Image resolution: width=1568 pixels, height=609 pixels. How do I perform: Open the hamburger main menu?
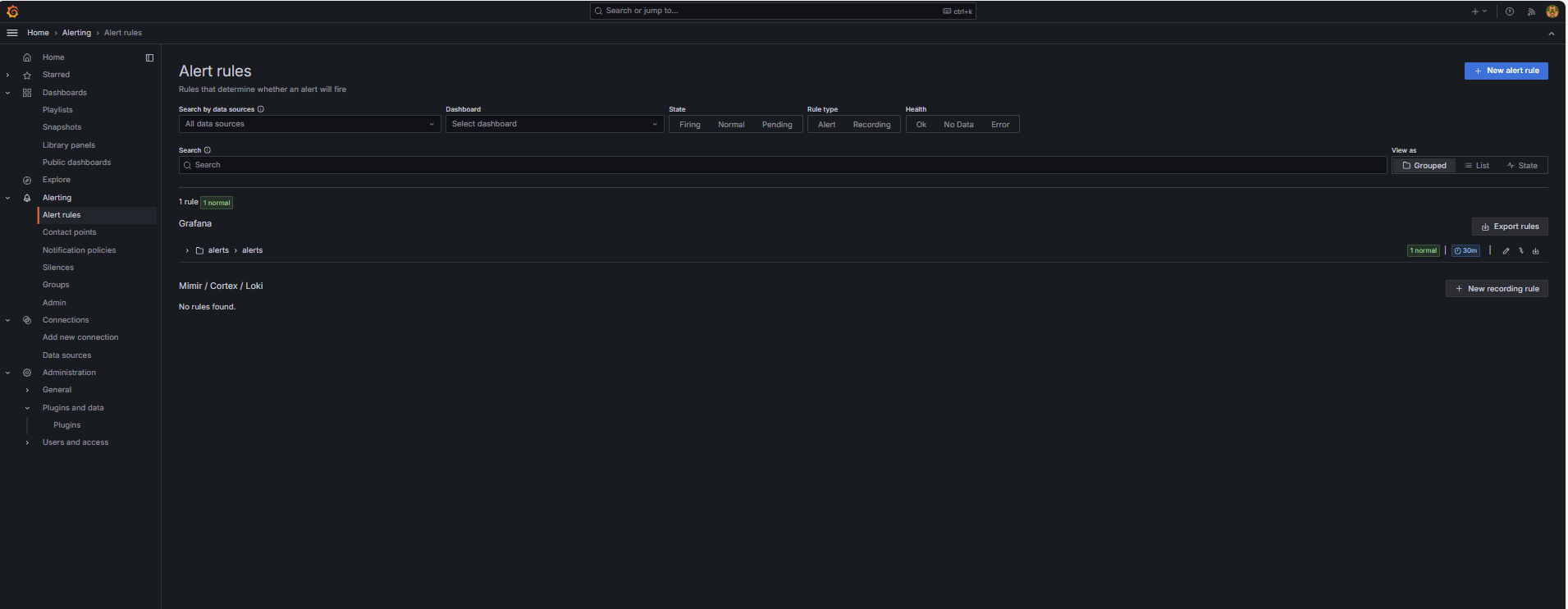click(x=12, y=33)
